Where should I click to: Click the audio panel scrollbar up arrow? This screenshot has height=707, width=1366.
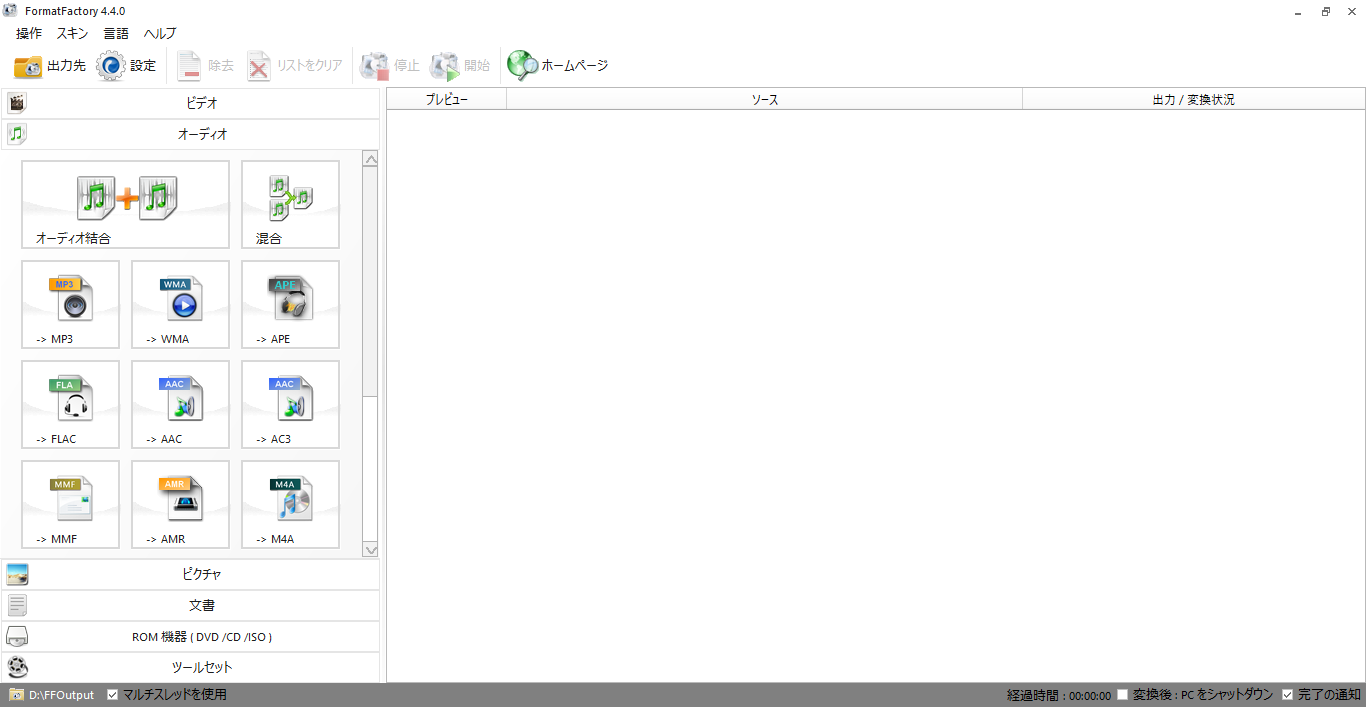tap(371, 159)
